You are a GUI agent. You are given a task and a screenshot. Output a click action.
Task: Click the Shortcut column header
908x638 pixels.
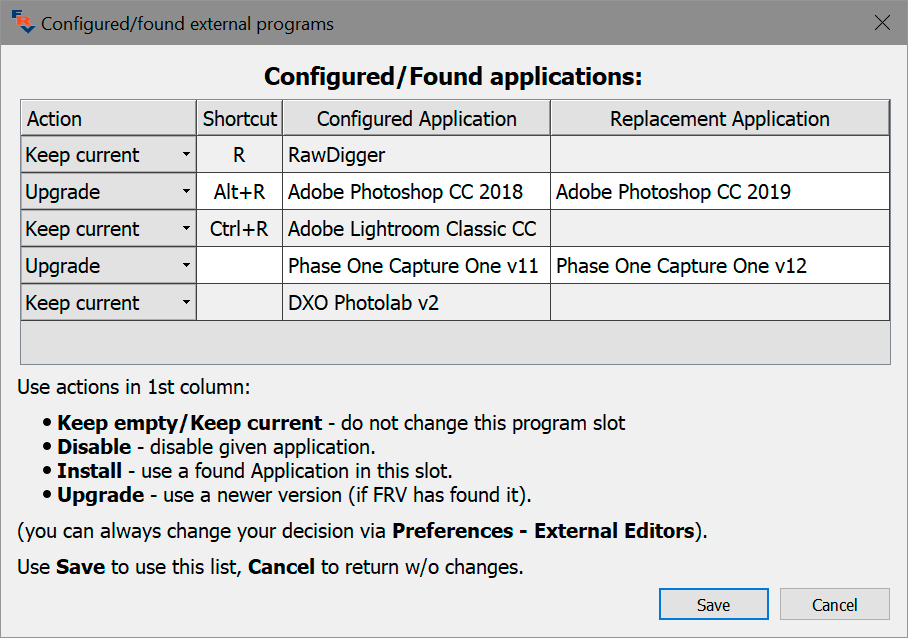click(240, 119)
